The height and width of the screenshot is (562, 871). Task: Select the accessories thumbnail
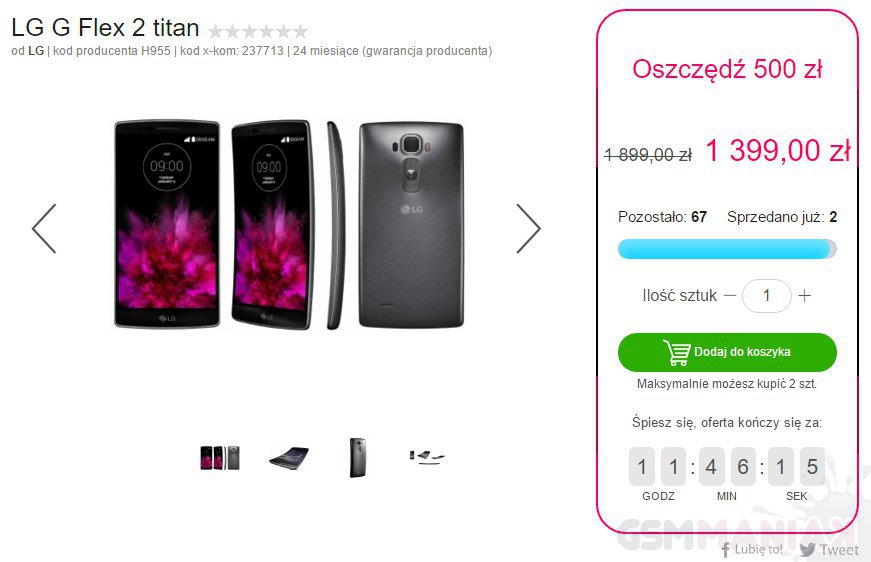tap(427, 456)
